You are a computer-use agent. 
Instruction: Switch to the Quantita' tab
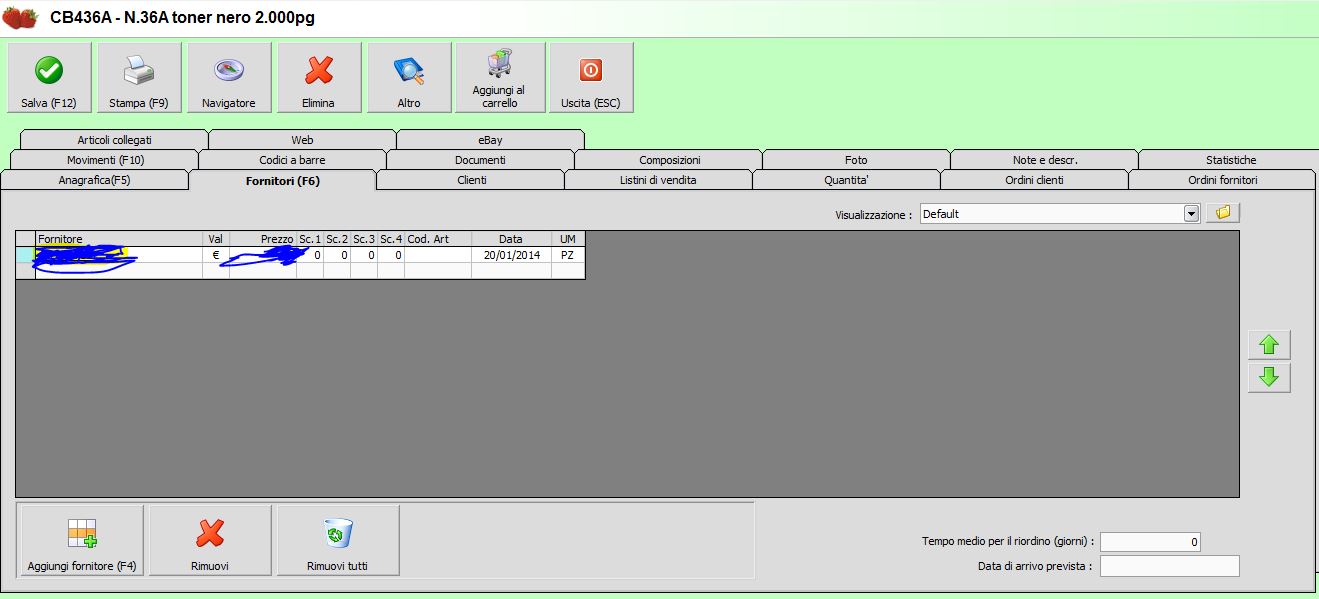[846, 180]
